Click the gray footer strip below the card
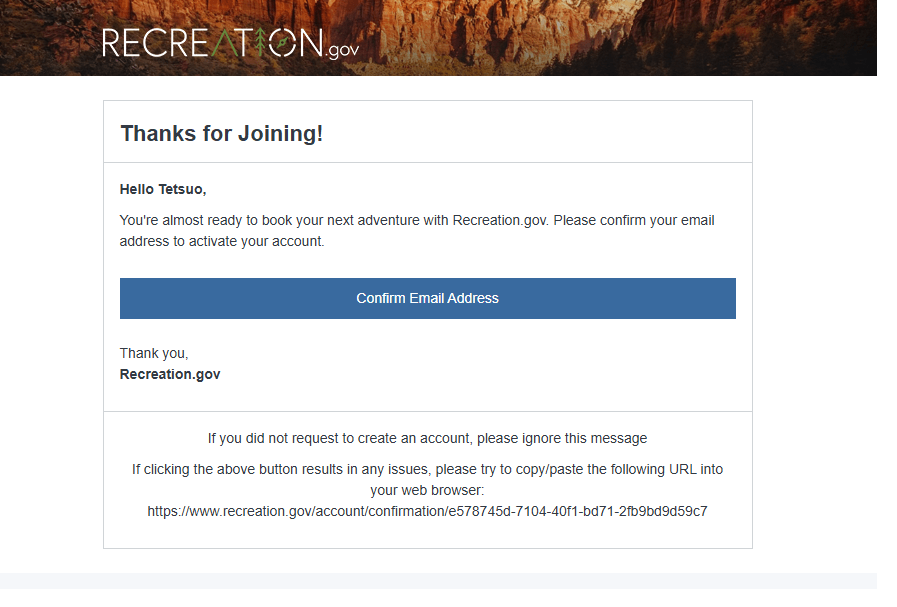 pyautogui.click(x=438, y=581)
